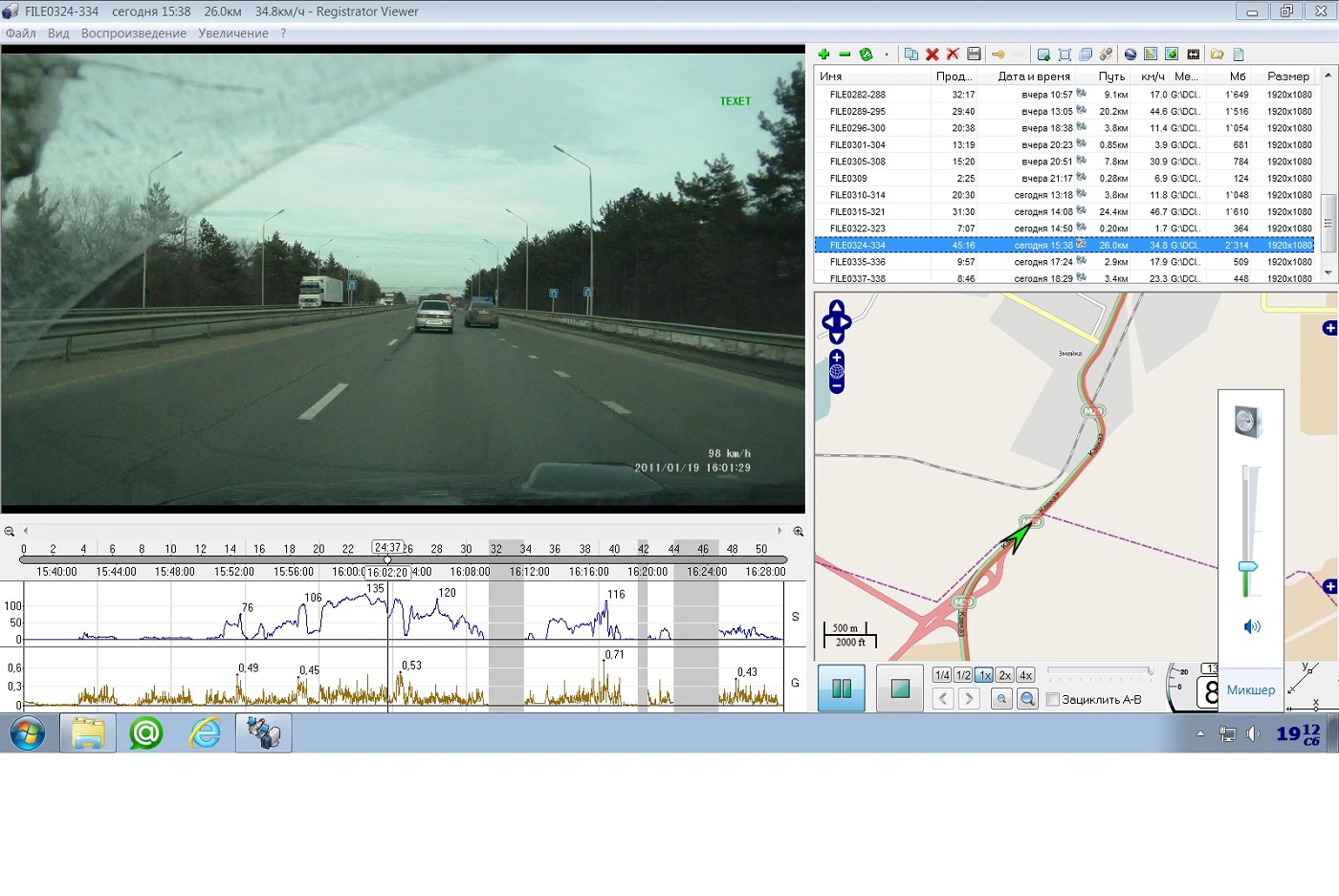Click the green refresh list icon
This screenshot has width=1339, height=896.
pos(866,55)
